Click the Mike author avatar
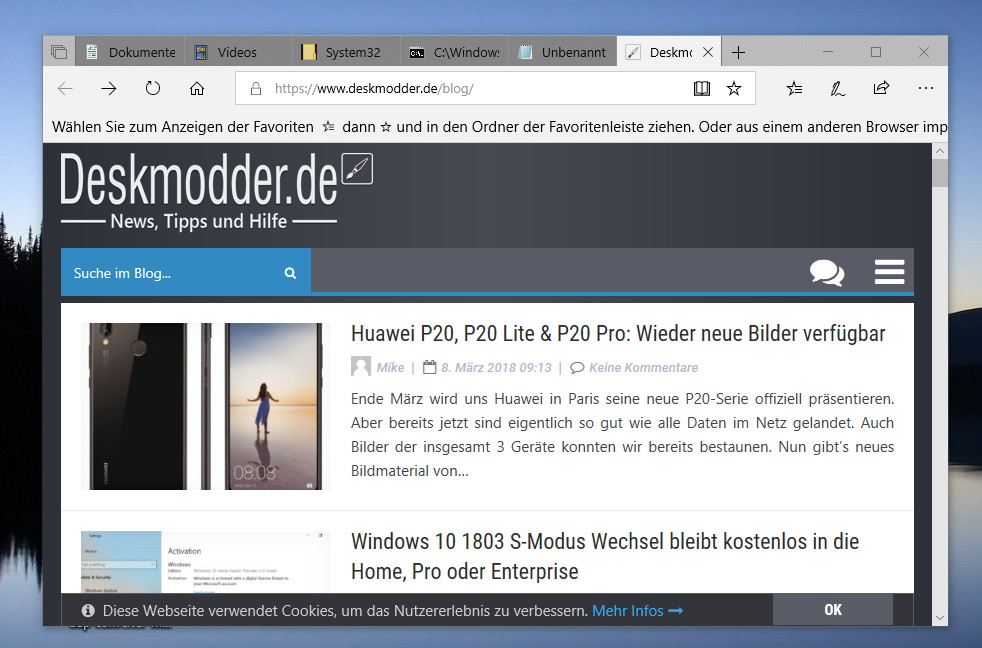This screenshot has height=648, width=982. point(361,367)
